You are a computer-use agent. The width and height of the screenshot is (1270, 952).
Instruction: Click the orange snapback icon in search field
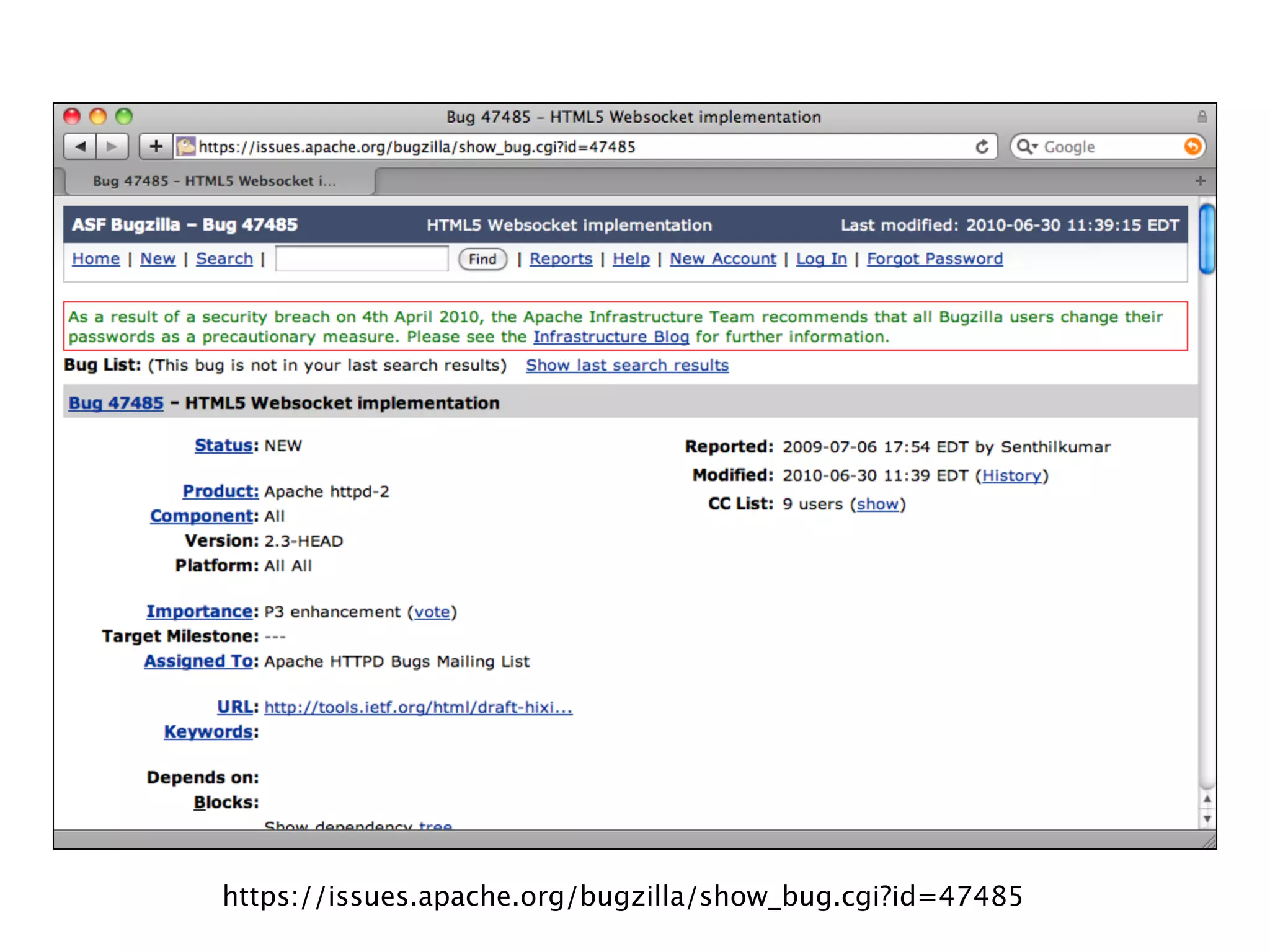1192,146
